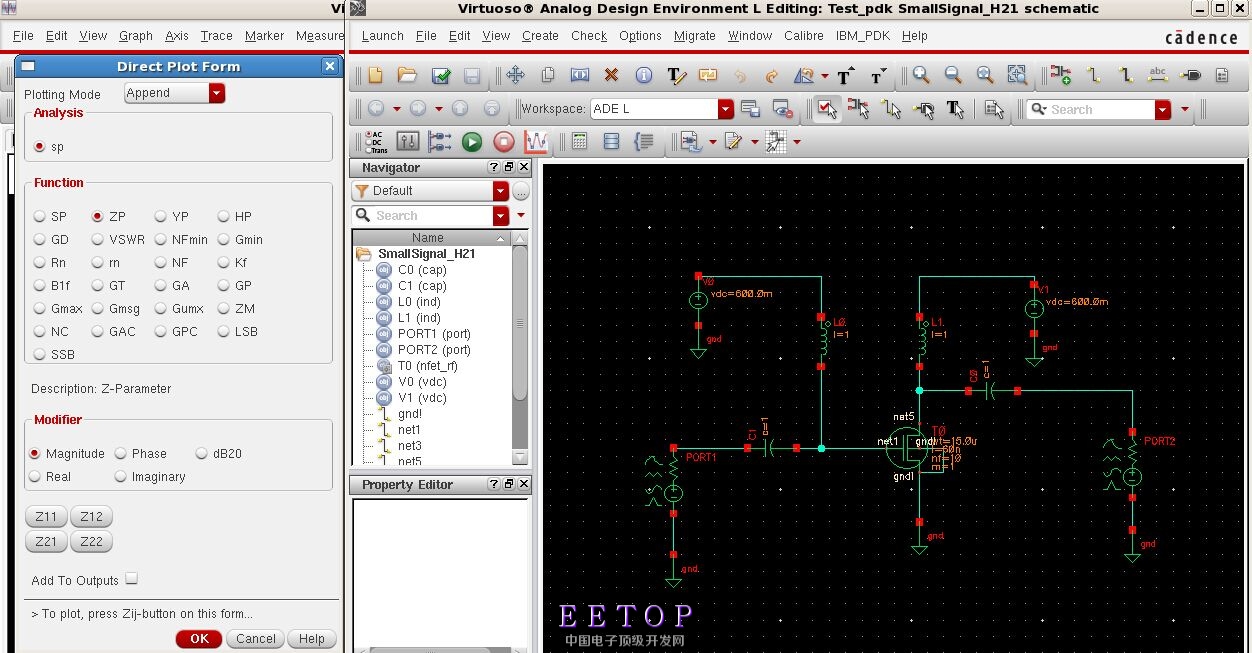The width and height of the screenshot is (1252, 653).
Task: Click the Cancel button in Direct Plot Form
Action: (256, 638)
